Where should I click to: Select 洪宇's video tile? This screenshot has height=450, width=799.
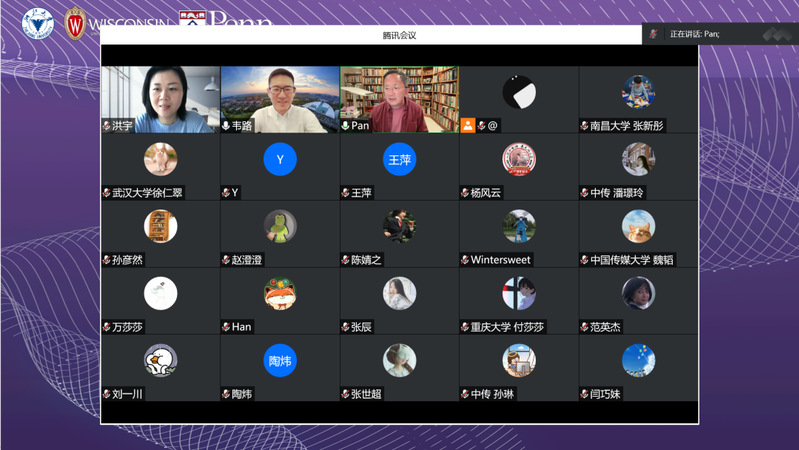(160, 98)
